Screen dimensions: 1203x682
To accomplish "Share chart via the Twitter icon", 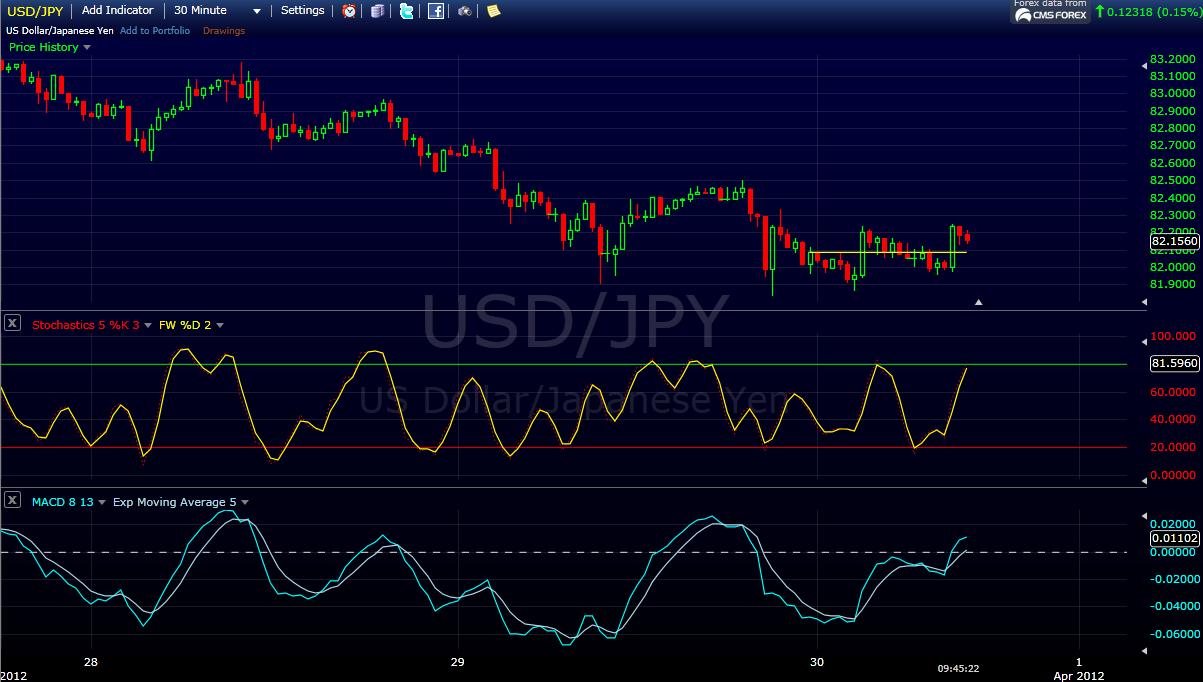I will (x=406, y=11).
